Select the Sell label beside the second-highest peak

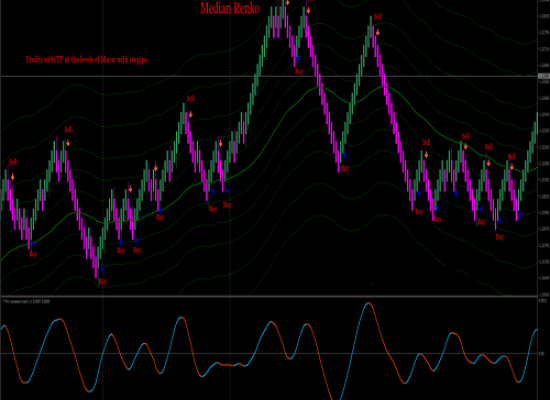(378, 16)
